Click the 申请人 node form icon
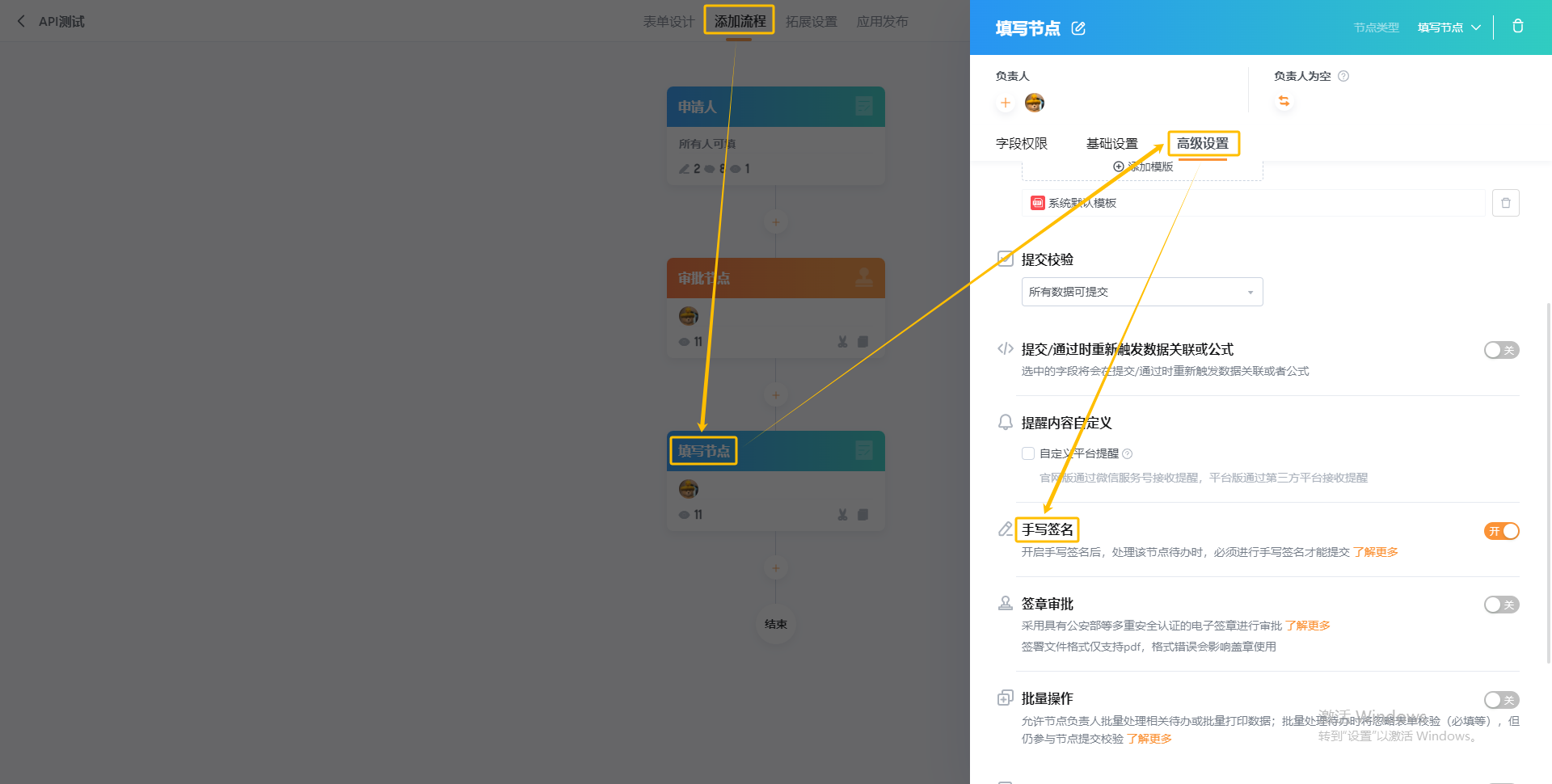 click(864, 106)
